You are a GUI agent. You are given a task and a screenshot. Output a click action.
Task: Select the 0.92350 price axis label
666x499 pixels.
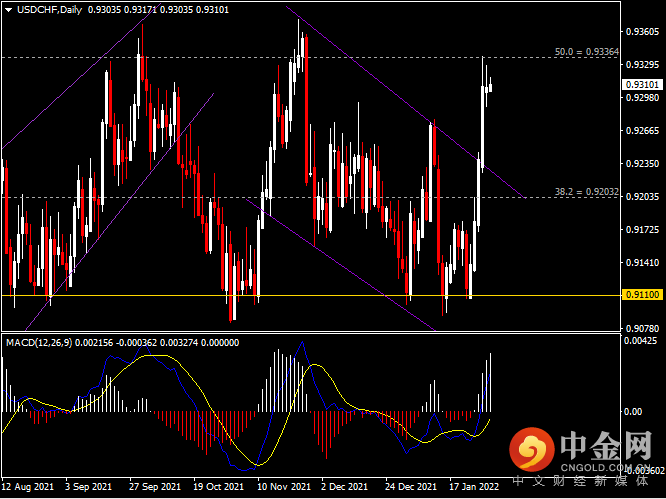point(642,164)
